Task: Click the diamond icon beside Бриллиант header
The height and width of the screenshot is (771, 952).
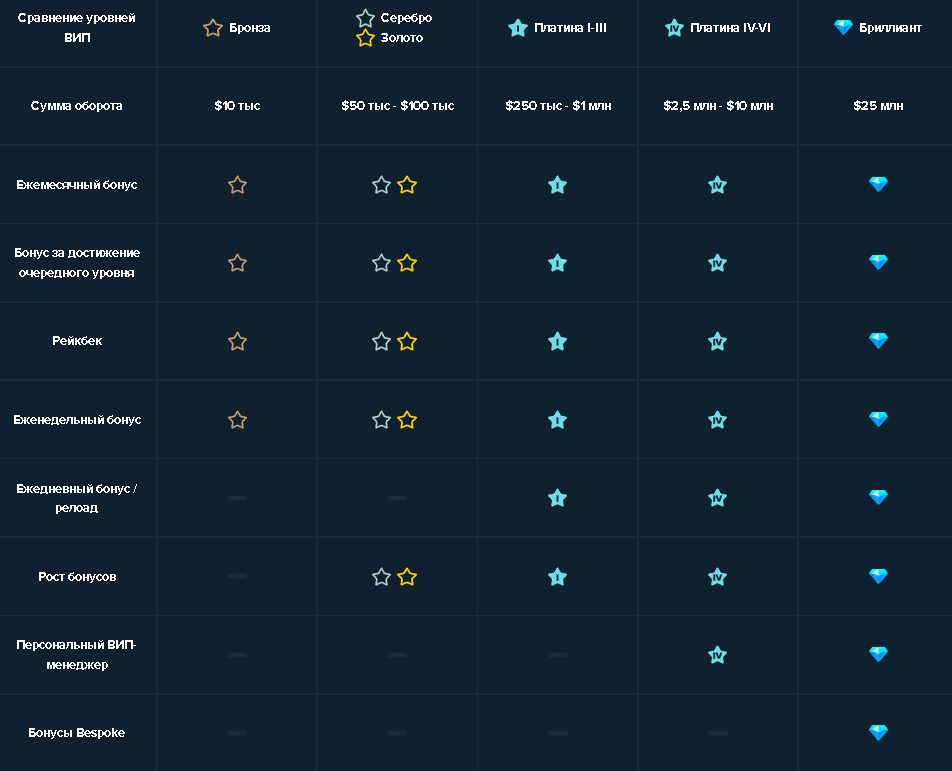Action: tap(843, 28)
